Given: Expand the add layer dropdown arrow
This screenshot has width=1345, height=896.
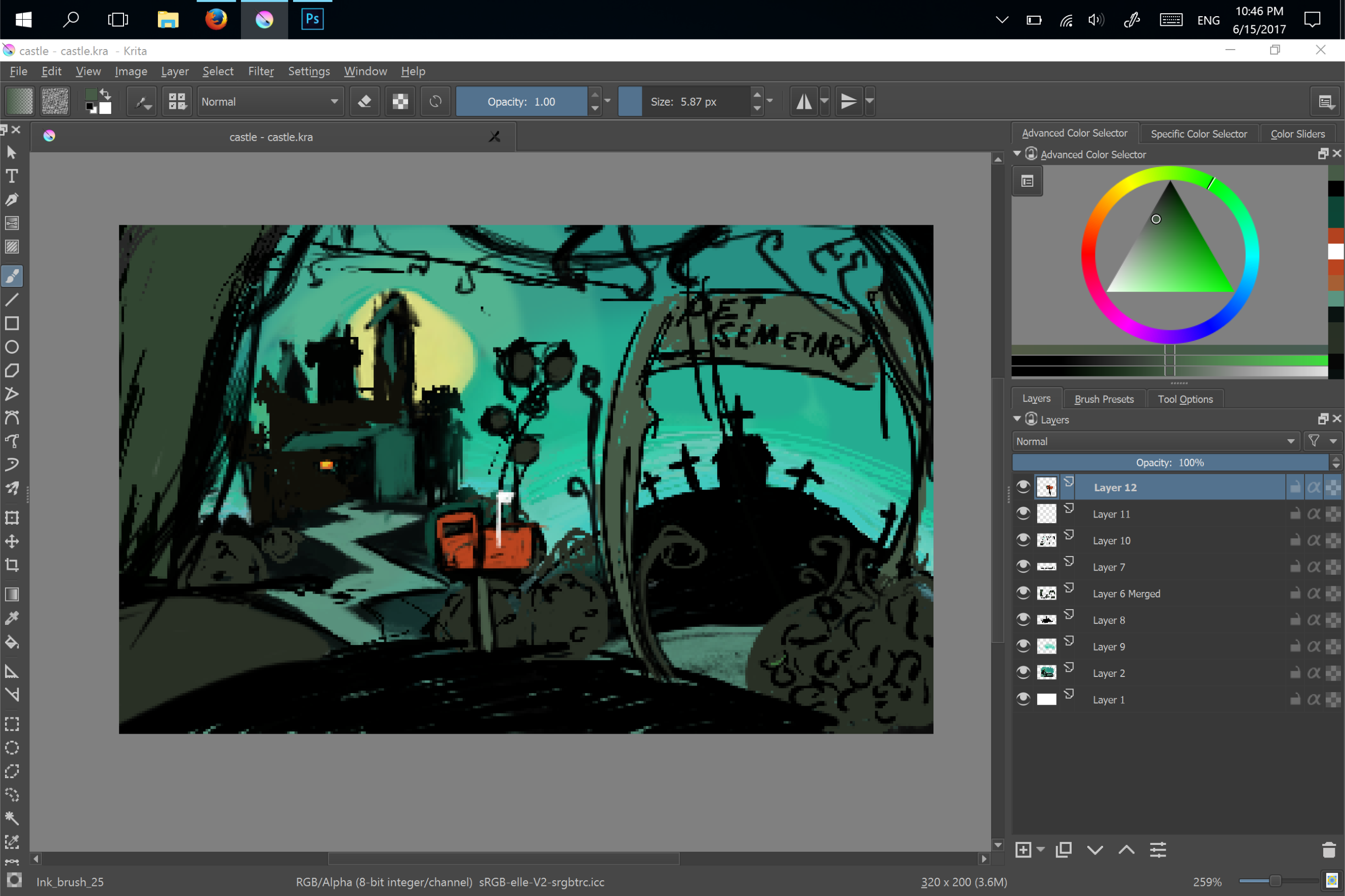Looking at the screenshot, I should coord(1041,850).
